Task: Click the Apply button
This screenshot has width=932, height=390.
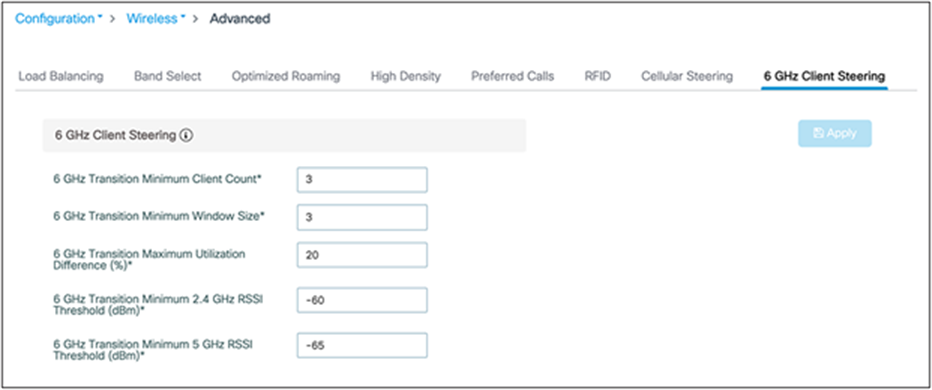Action: 835,133
